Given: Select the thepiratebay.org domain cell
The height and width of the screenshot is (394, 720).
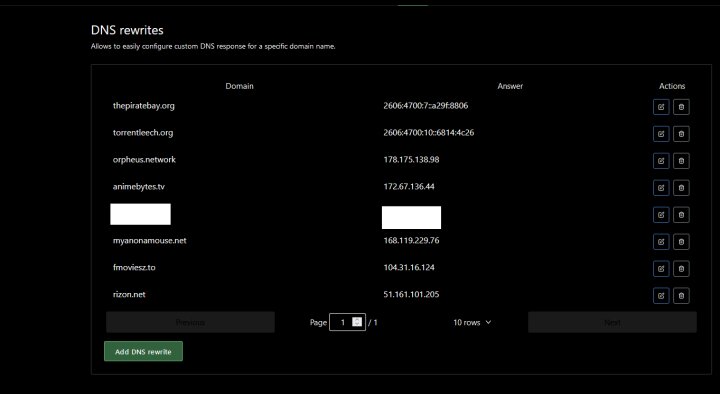Looking at the screenshot, I should coord(144,106).
